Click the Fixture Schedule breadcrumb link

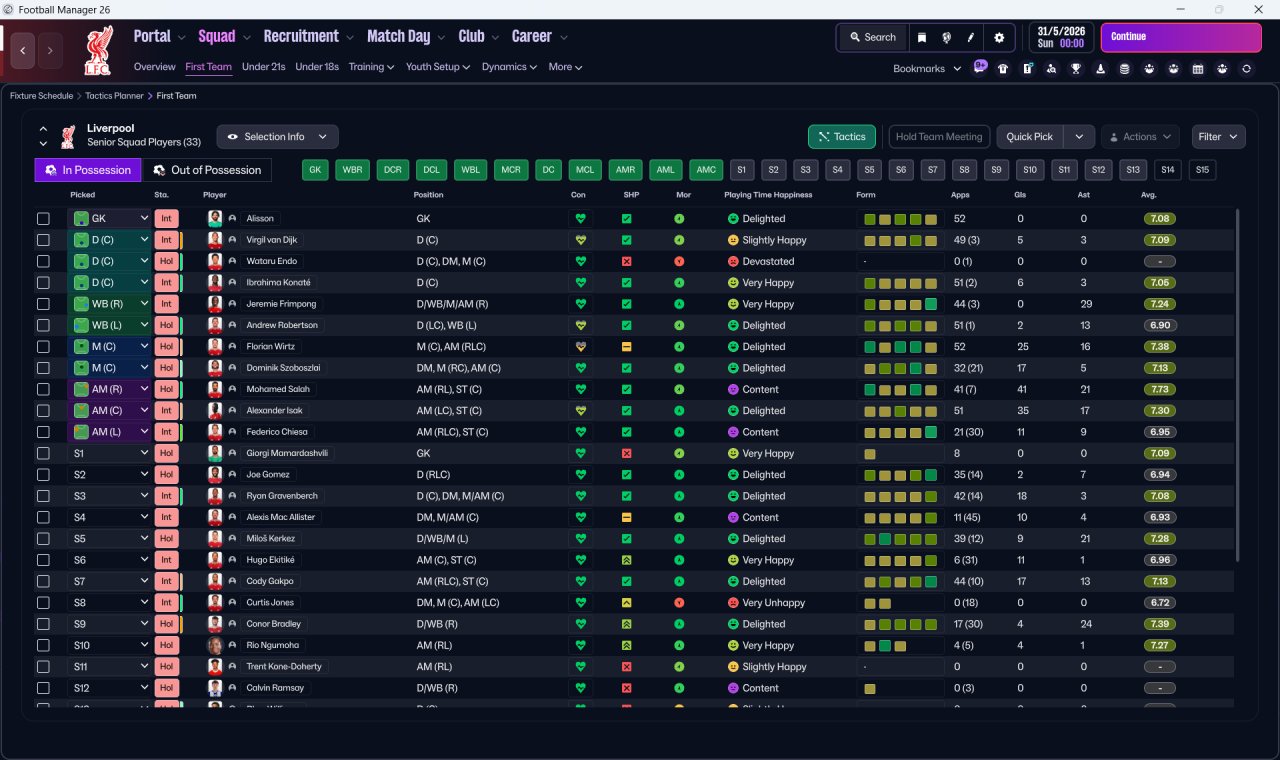41,96
